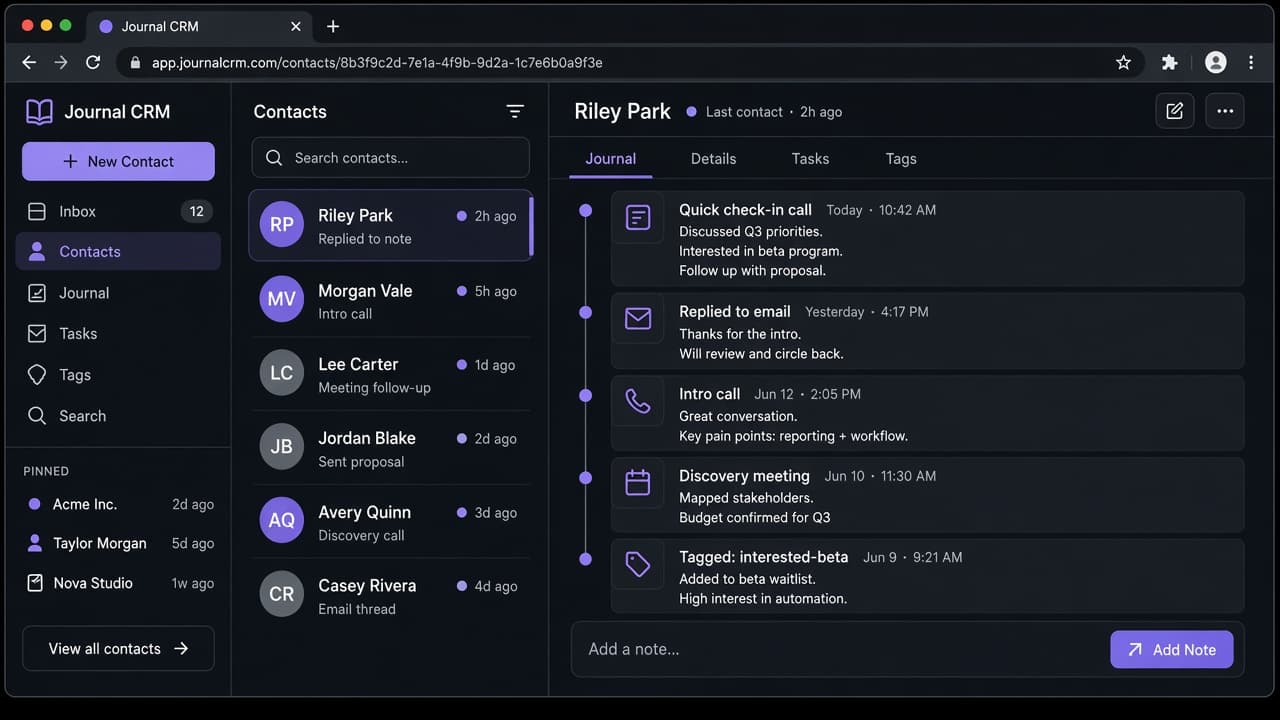Open pinned Taylor Morgan
1280x720 pixels.
pyautogui.click(x=118, y=543)
